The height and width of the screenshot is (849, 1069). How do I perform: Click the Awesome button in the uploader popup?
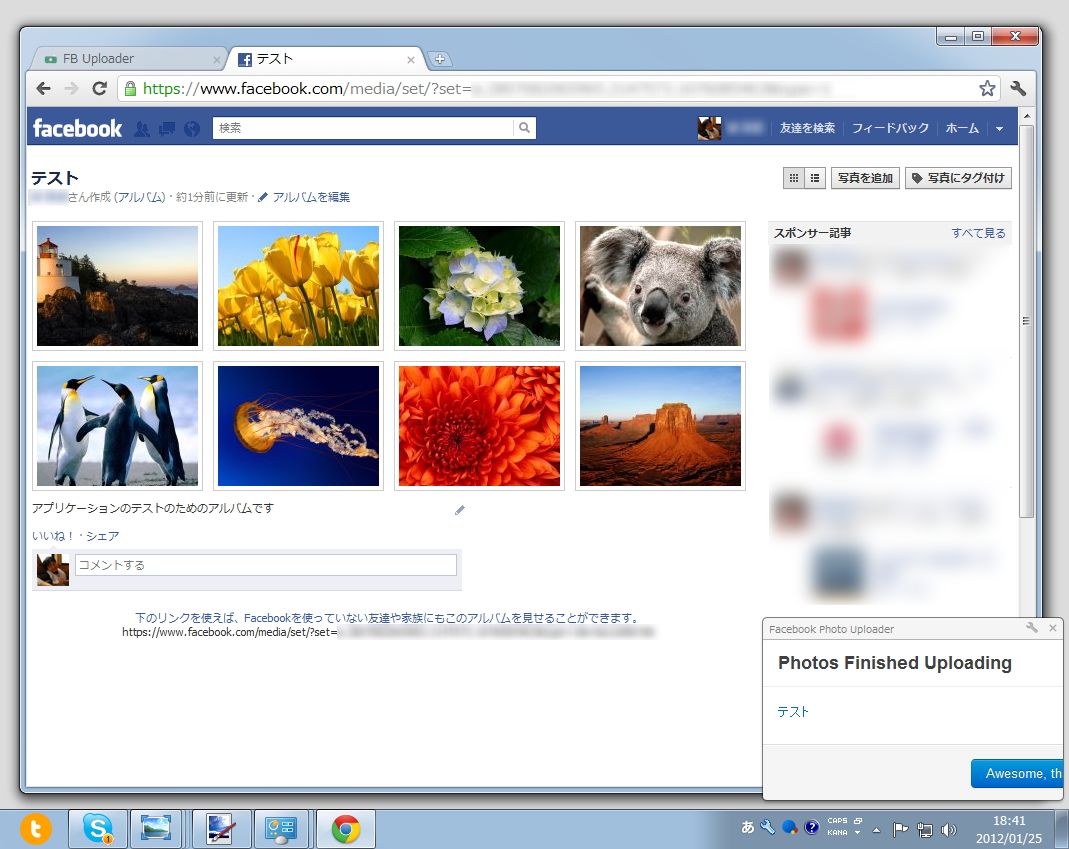(x=1016, y=773)
